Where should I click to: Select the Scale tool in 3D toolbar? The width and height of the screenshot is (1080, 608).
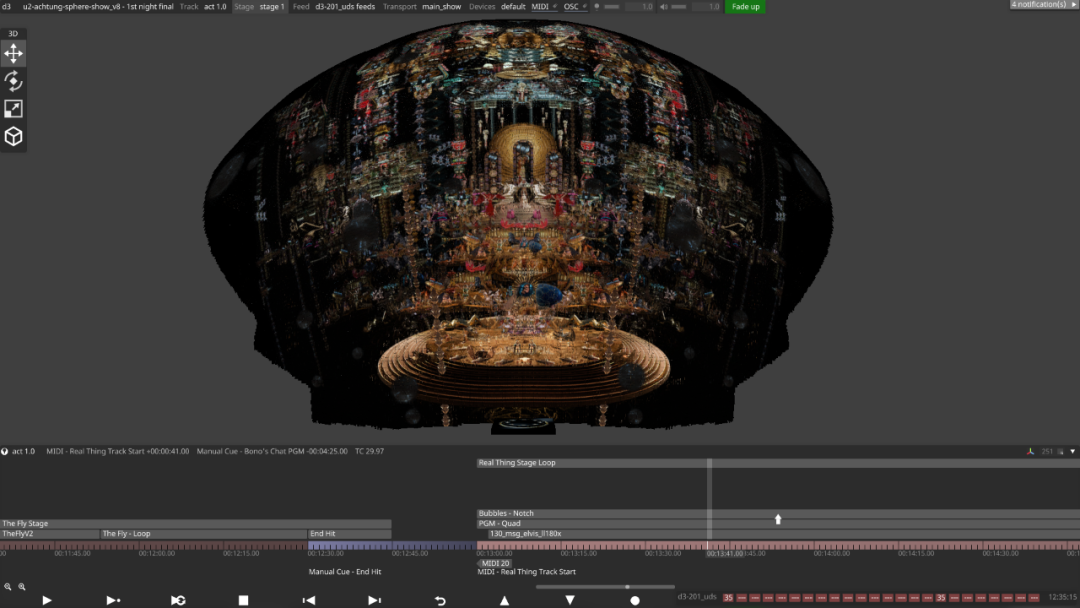[x=13, y=109]
